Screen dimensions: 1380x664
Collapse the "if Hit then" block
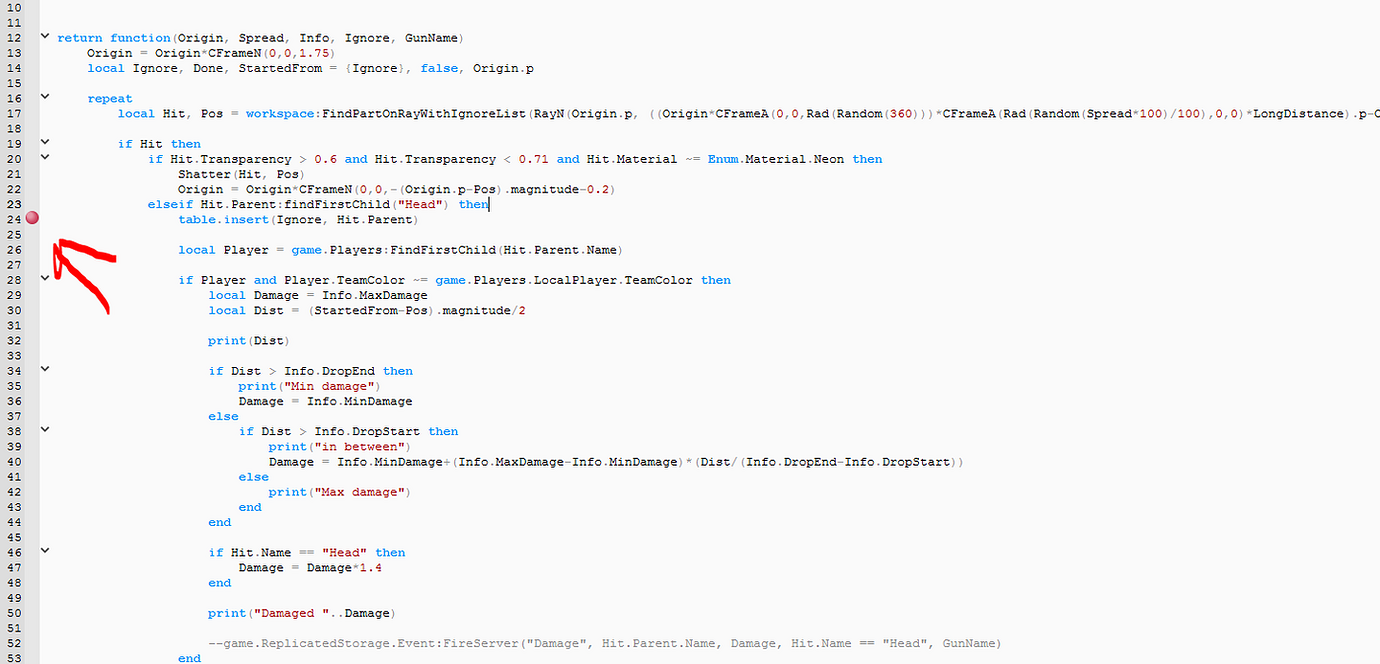(x=44, y=143)
